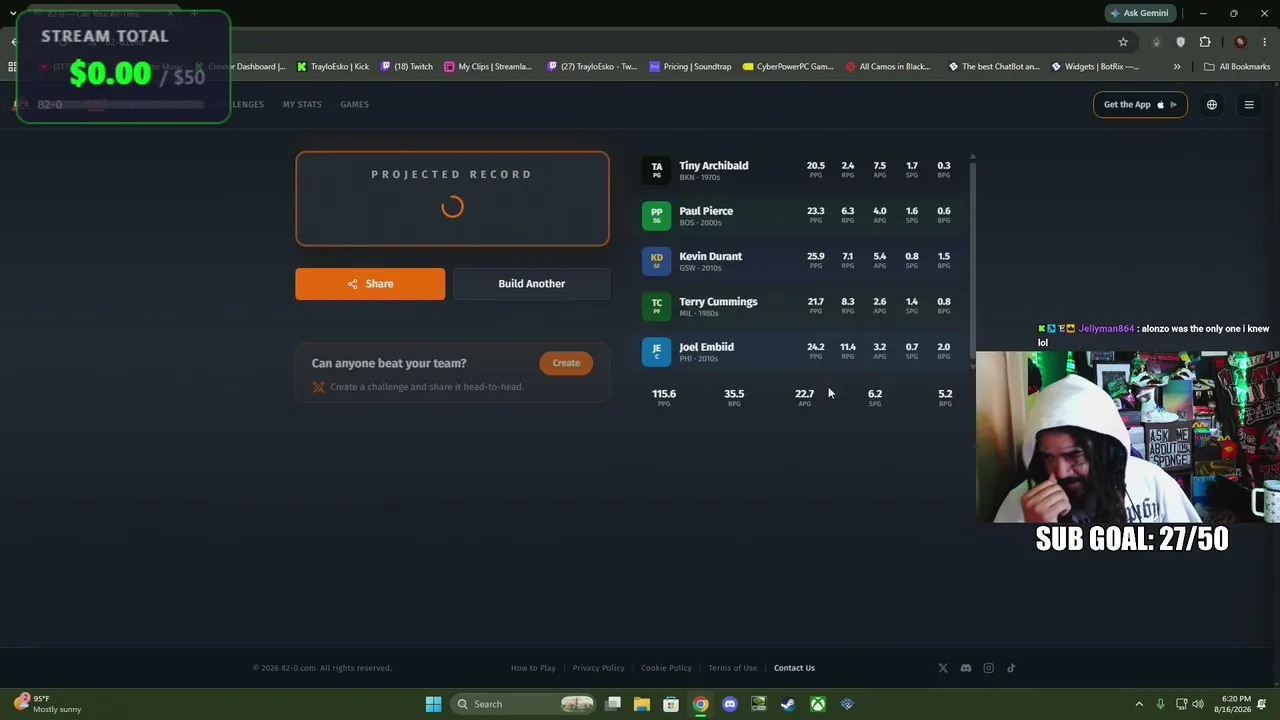The image size is (1280, 720).
Task: Open the microphone tray icon
Action: pos(1160,704)
